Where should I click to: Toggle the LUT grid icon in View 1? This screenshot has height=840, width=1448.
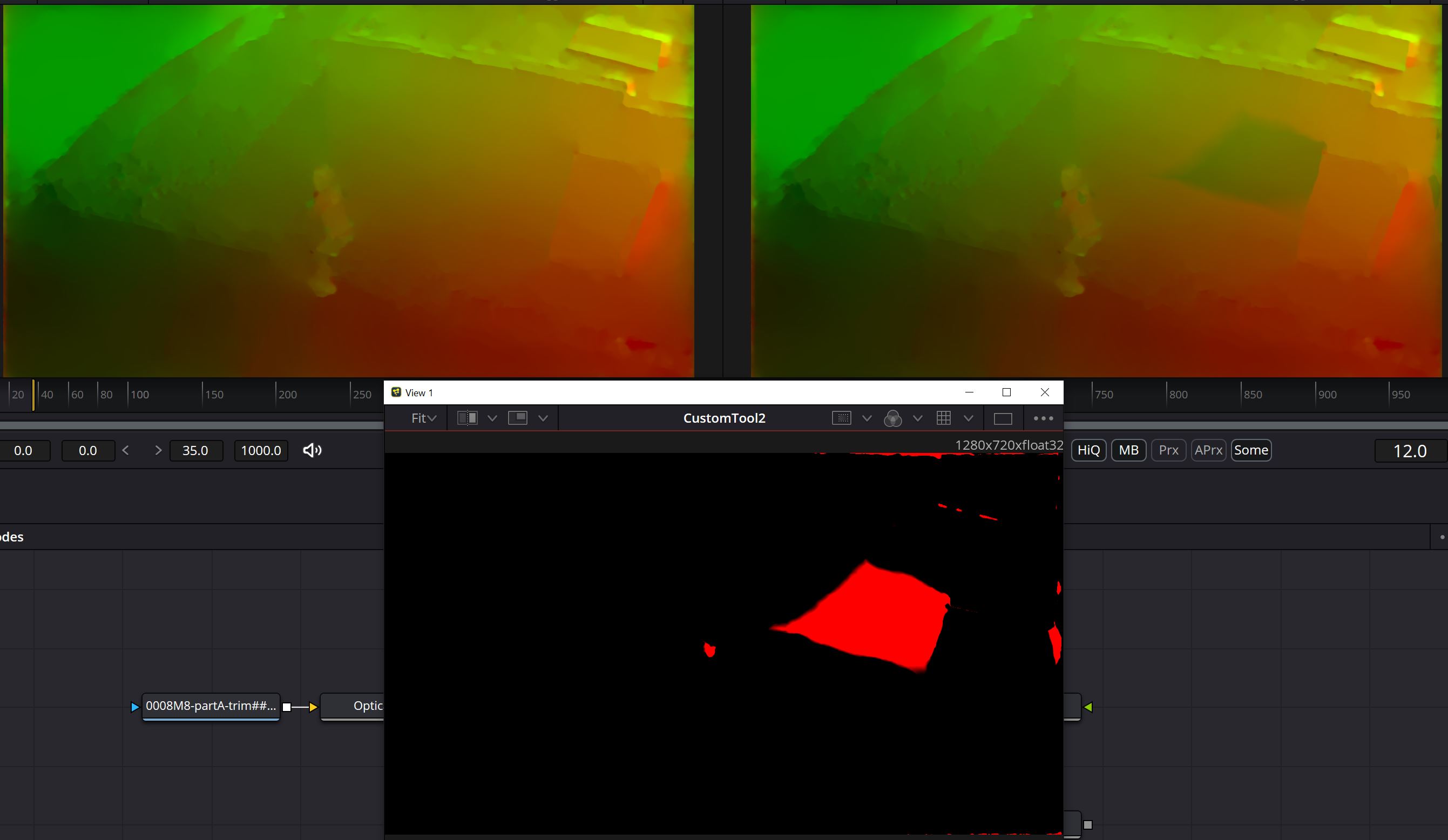pos(944,418)
